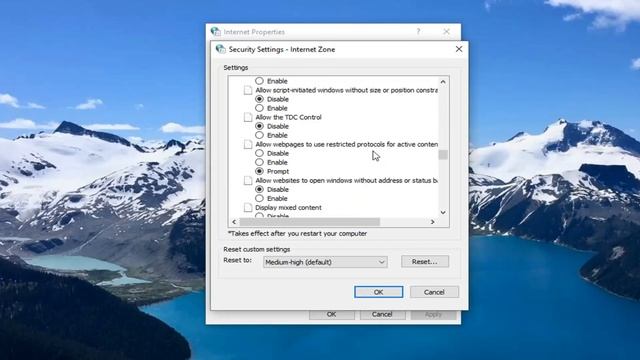Click the page icon beside open windows without address
Image resolution: width=640 pixels, height=360 pixels.
tap(248, 180)
